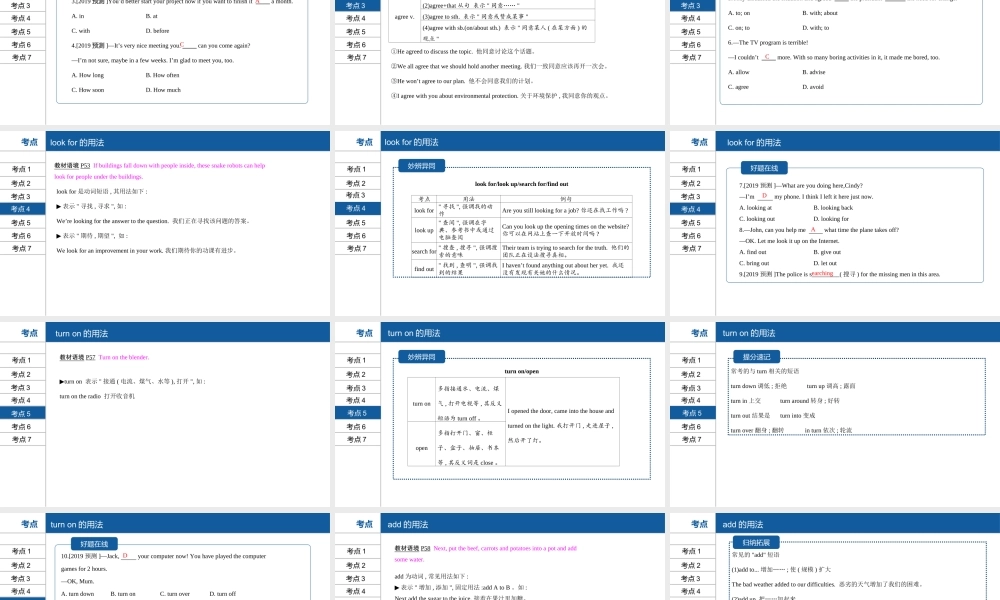Select 考点 2 on add P58 slide
The image size is (1000, 600).
click(x=357, y=565)
